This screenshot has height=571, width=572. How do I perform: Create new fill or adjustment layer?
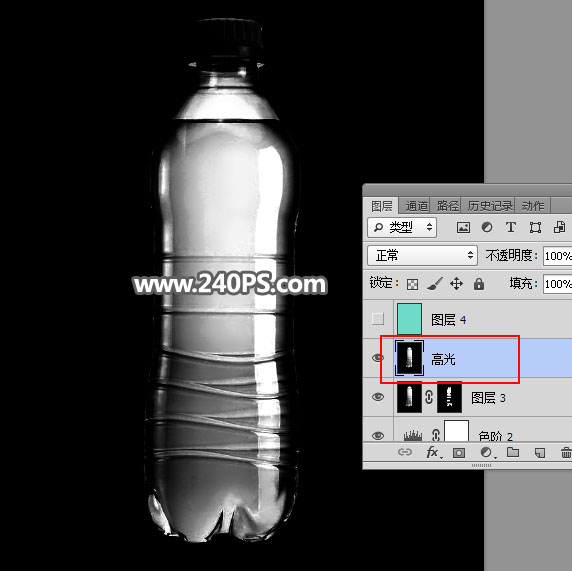point(487,453)
